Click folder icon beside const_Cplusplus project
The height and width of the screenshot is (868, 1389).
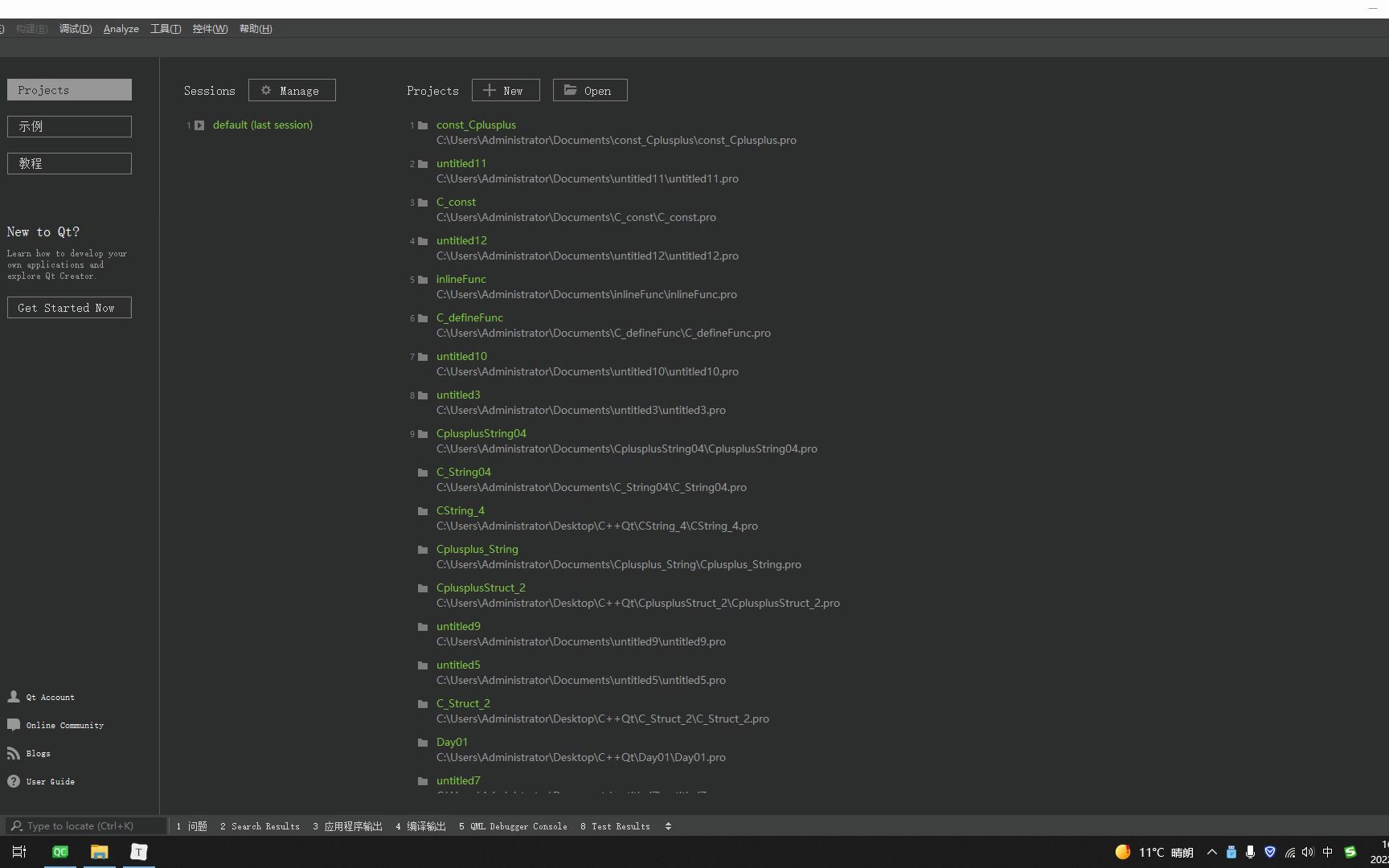tap(423, 125)
